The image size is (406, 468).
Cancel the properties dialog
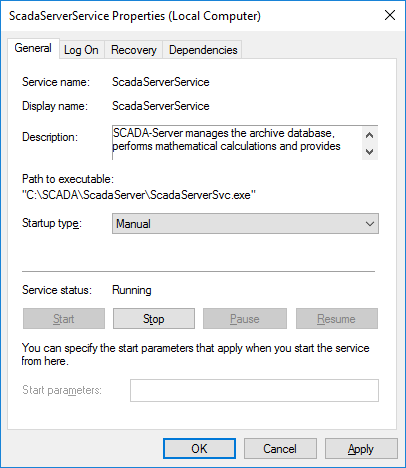point(280,449)
